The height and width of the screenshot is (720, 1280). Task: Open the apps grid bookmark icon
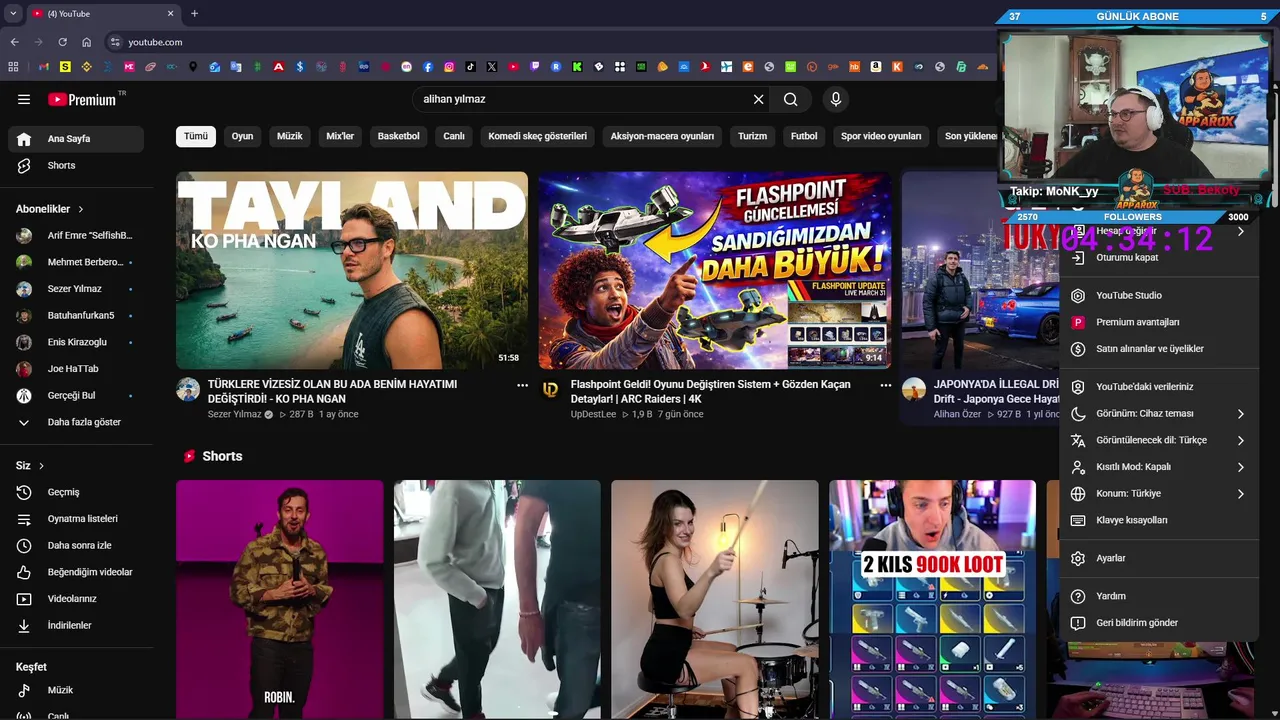click(x=13, y=67)
